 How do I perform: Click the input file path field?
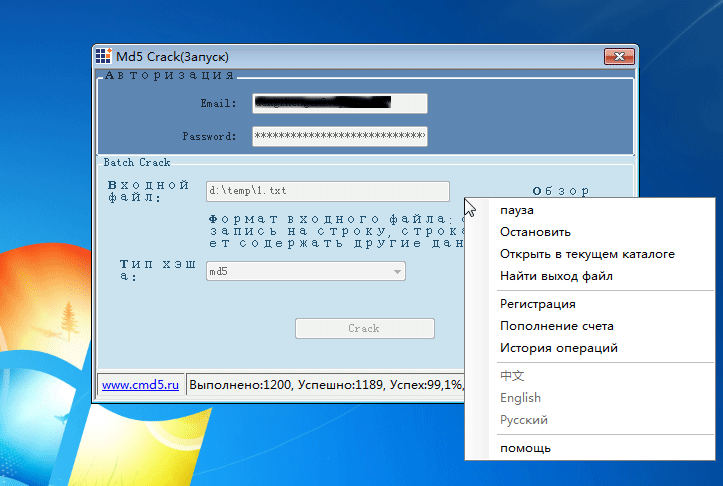coord(328,191)
